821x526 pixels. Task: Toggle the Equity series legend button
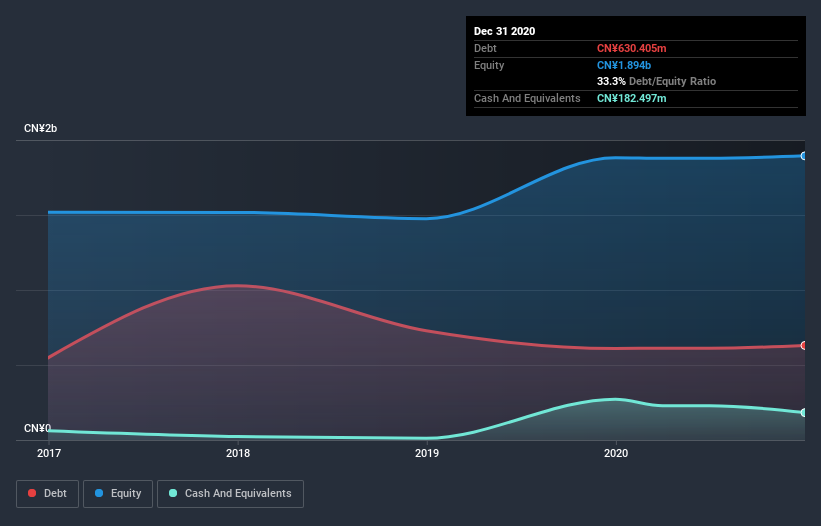118,494
